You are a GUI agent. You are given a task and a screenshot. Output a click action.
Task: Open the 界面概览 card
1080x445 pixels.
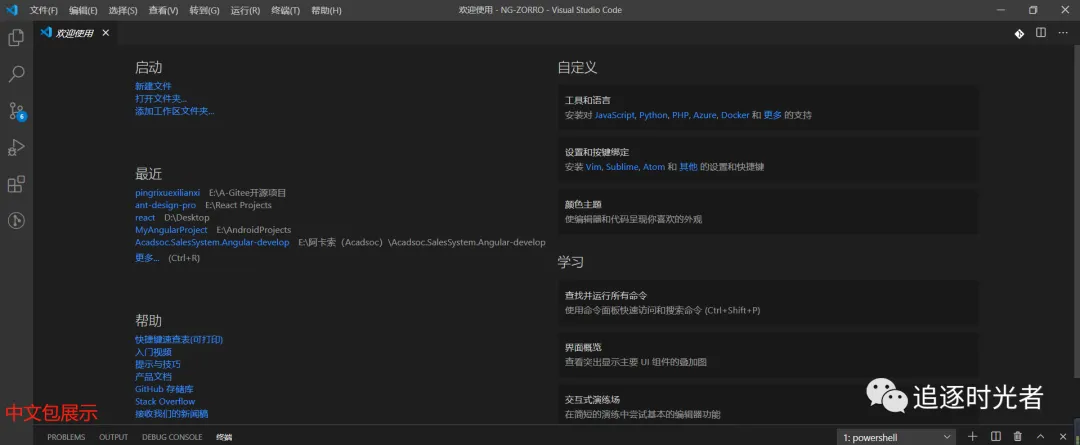point(768,355)
